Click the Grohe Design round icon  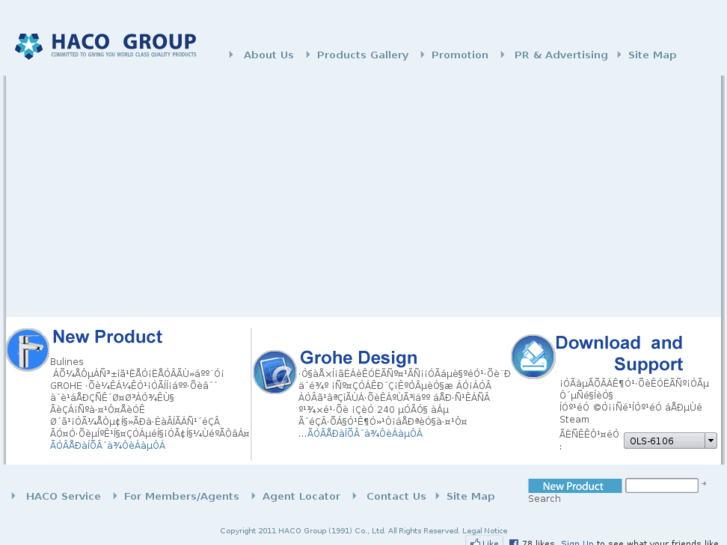pos(274,372)
